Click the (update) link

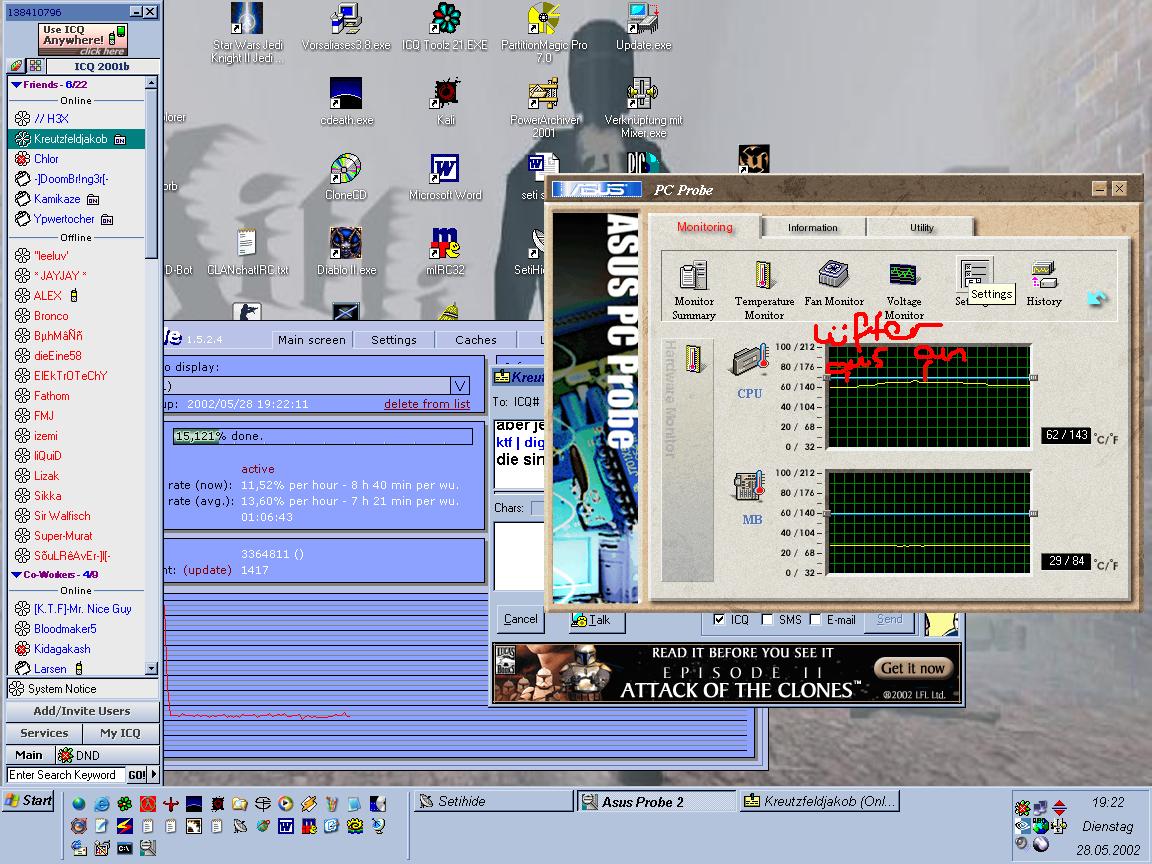pos(207,570)
